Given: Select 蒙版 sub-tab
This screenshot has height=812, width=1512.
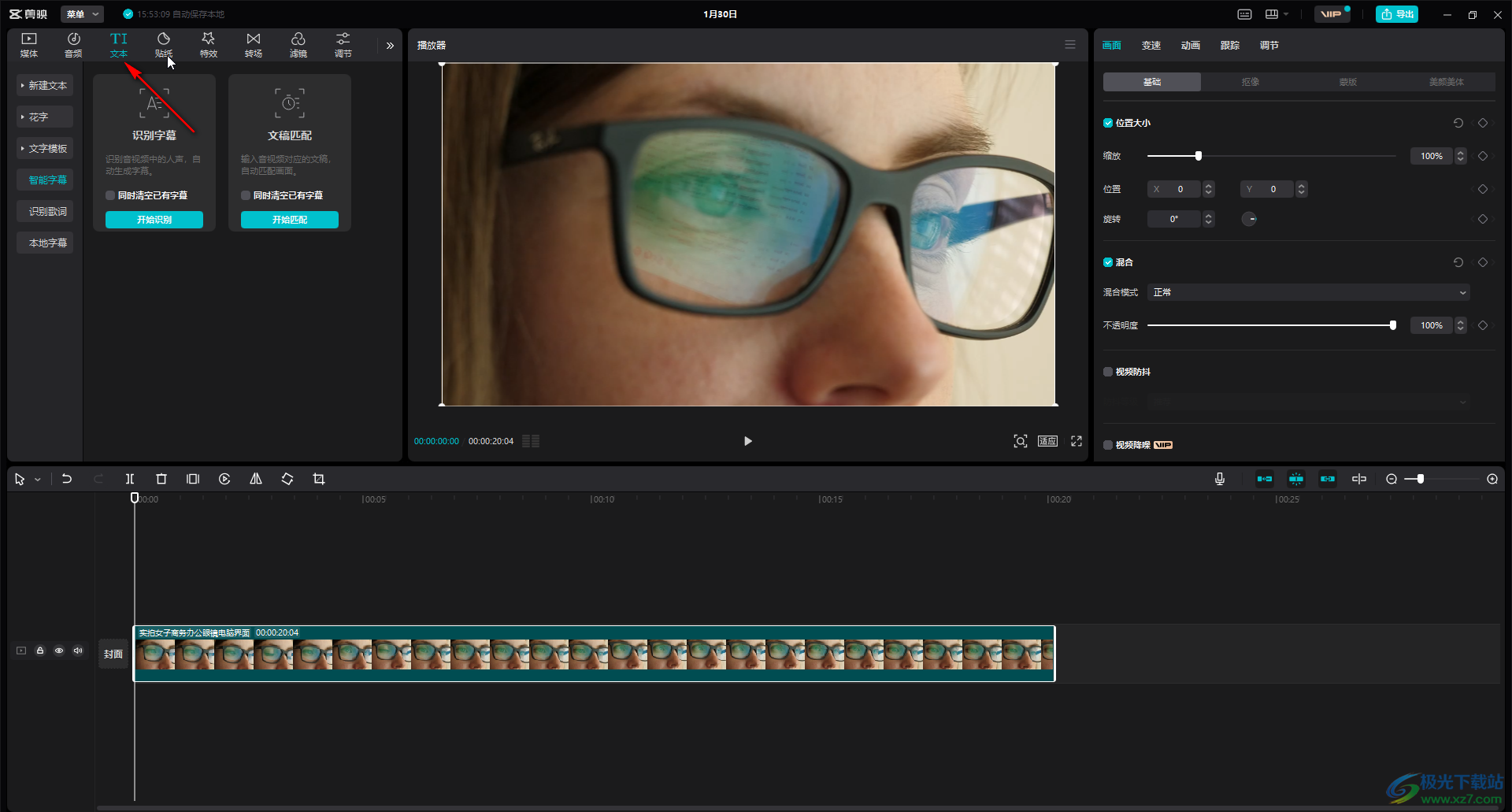Looking at the screenshot, I should click(1348, 82).
